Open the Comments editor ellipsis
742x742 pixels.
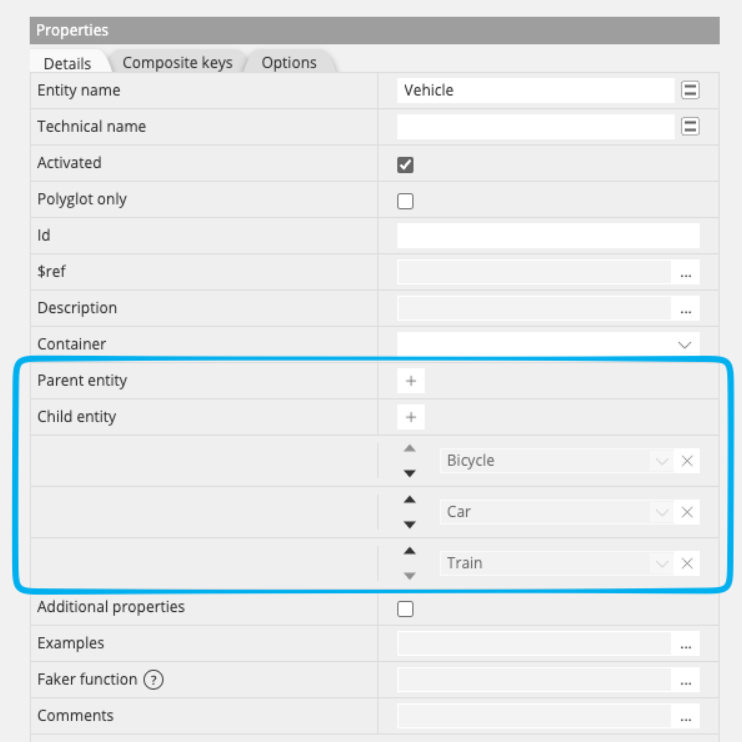pos(686,716)
